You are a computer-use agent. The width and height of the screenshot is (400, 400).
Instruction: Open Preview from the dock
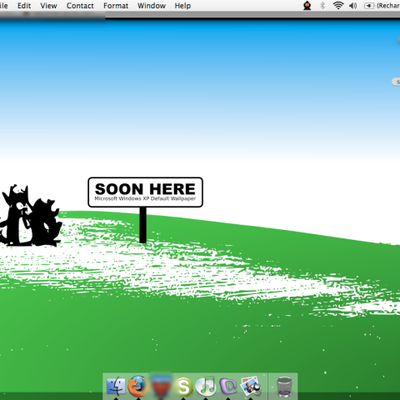coord(250,386)
